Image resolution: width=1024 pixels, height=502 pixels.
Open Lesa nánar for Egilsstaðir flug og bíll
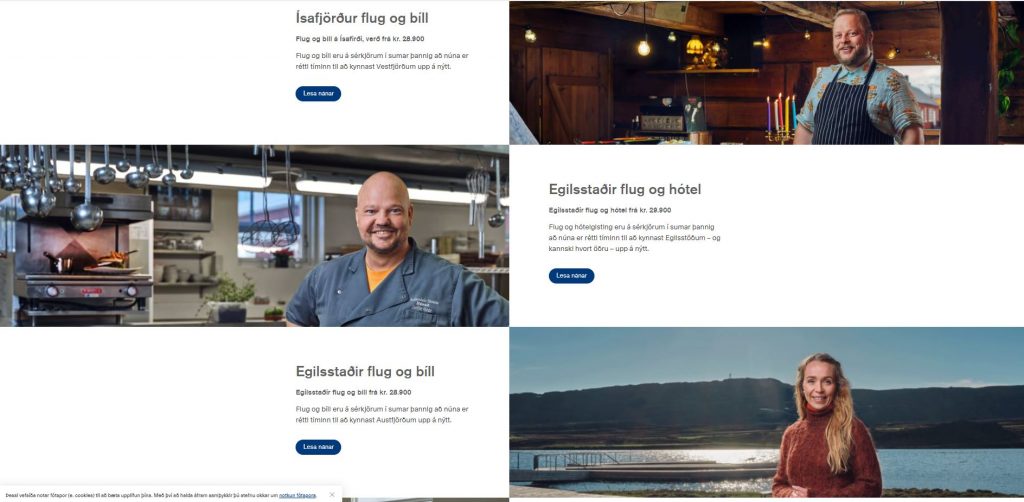coord(318,447)
